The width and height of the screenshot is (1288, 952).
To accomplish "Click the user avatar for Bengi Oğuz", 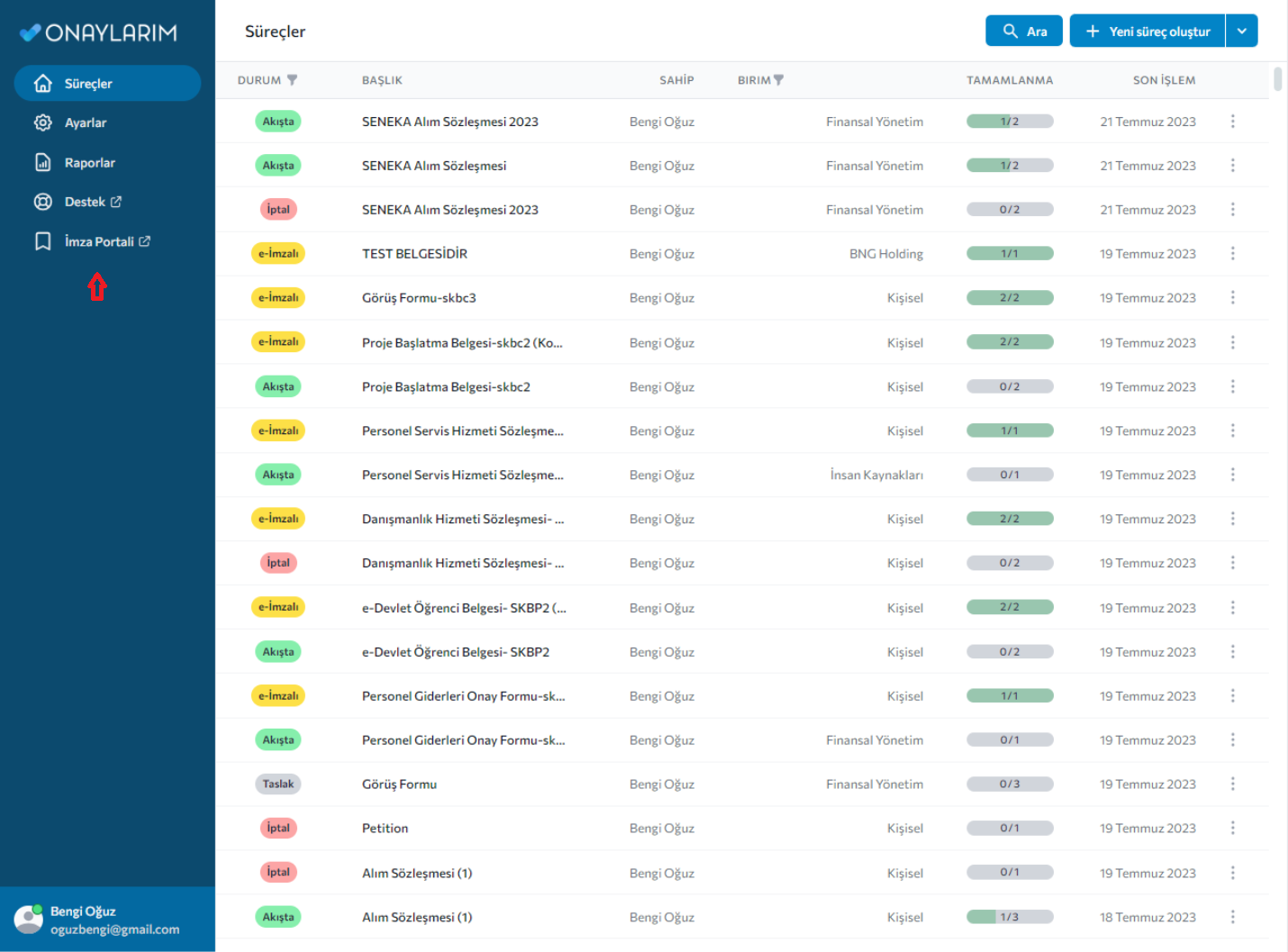I will 29,920.
